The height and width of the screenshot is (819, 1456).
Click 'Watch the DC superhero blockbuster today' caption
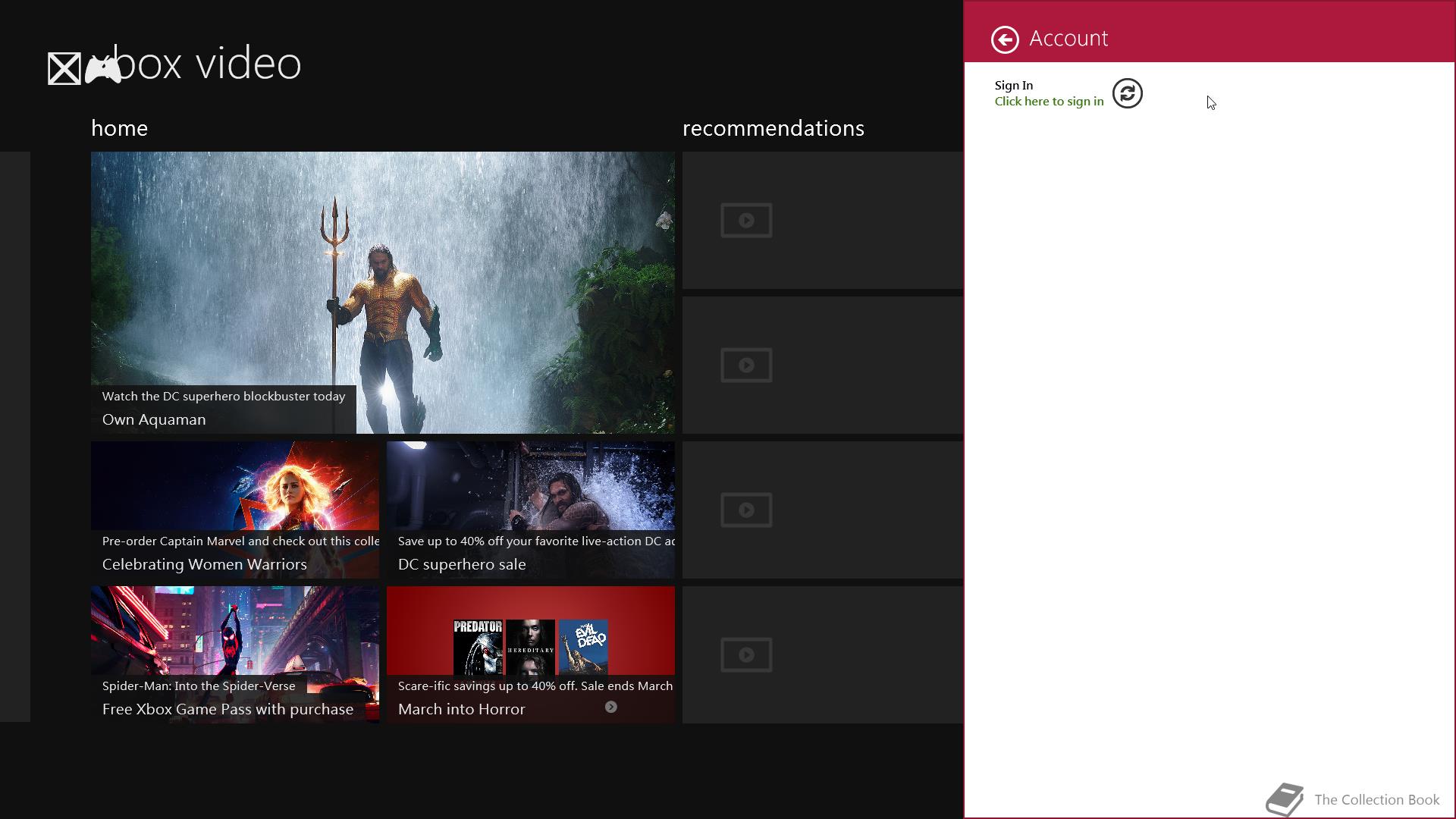tap(224, 397)
